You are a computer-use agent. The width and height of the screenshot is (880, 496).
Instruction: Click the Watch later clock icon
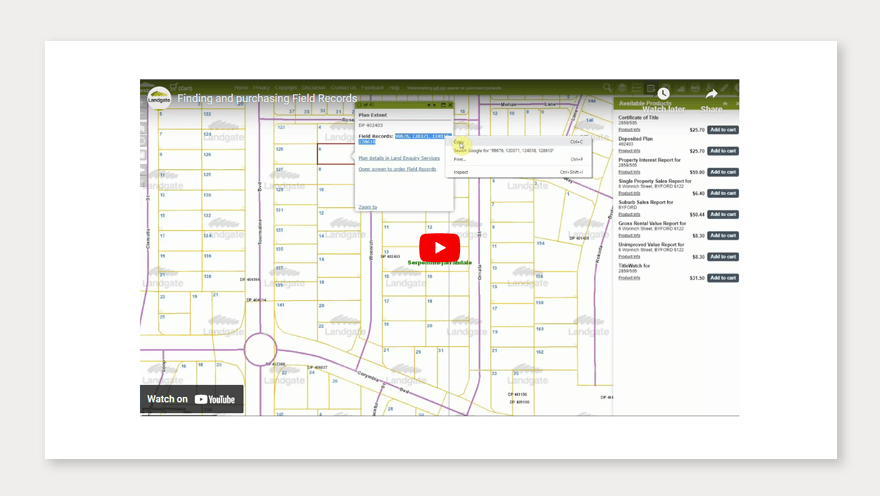[663, 95]
